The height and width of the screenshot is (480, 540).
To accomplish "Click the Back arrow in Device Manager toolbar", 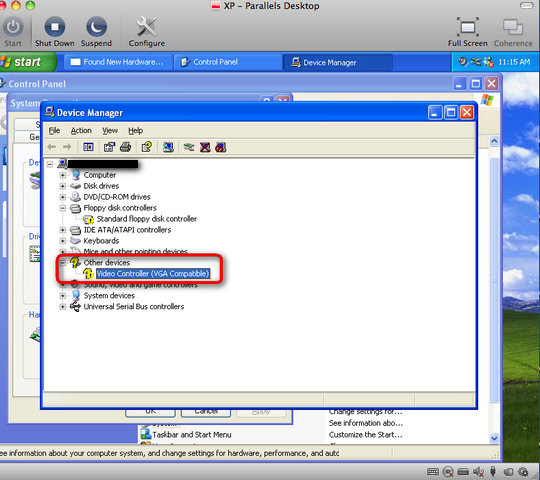I will pyautogui.click(x=52, y=147).
